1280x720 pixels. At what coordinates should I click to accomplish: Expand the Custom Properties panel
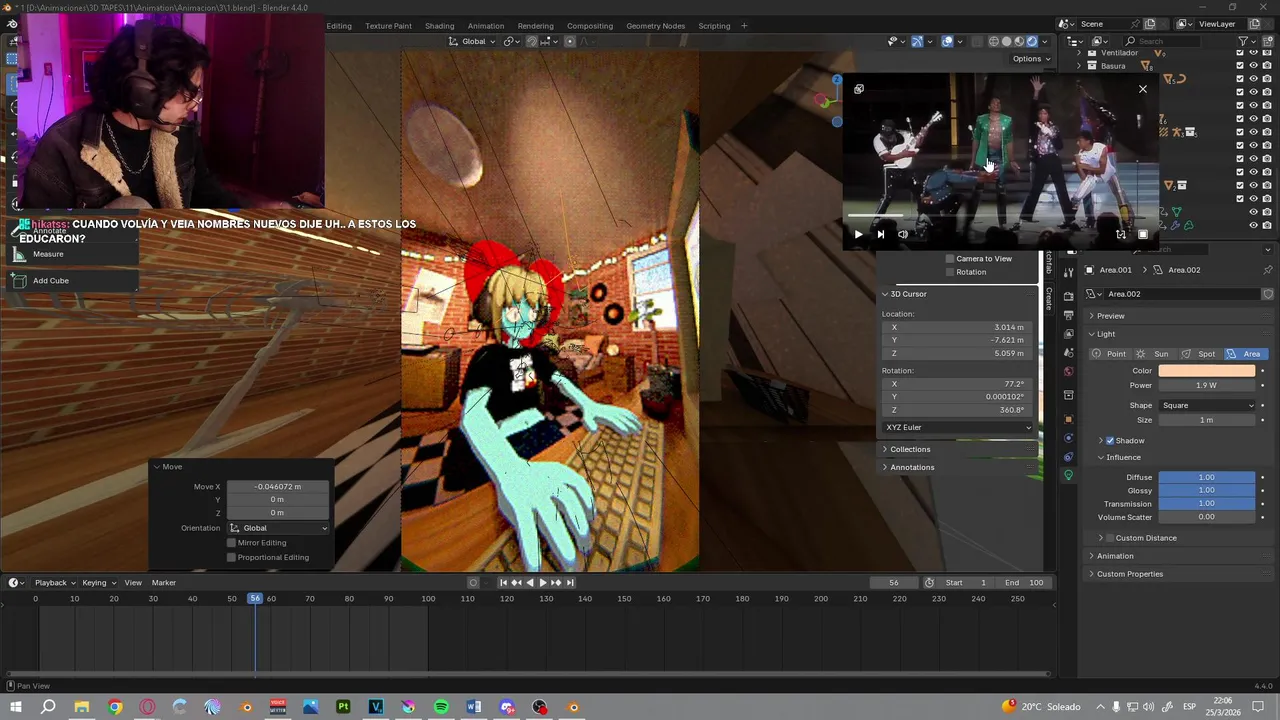1129,574
